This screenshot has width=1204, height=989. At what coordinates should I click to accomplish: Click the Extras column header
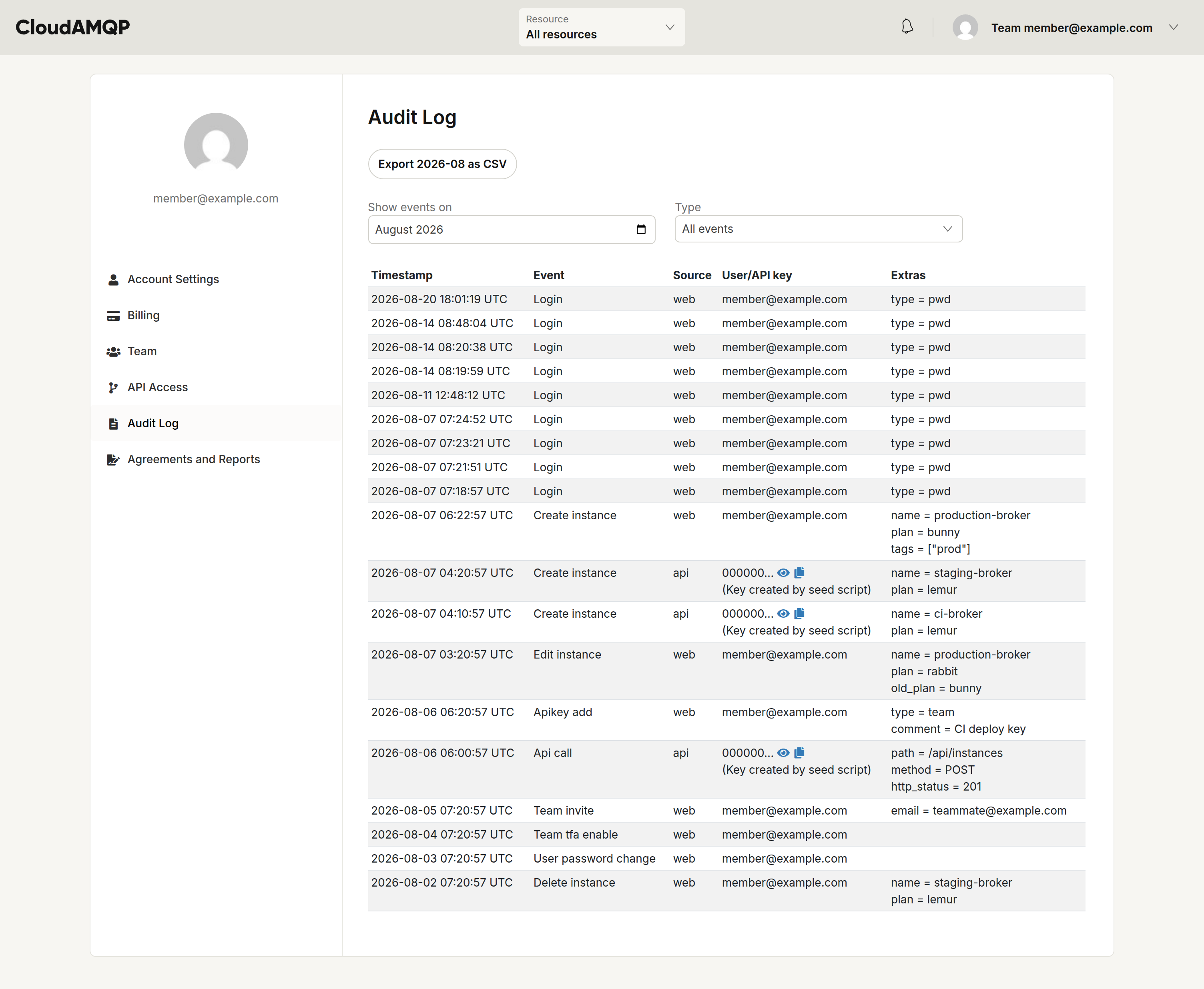coord(908,275)
